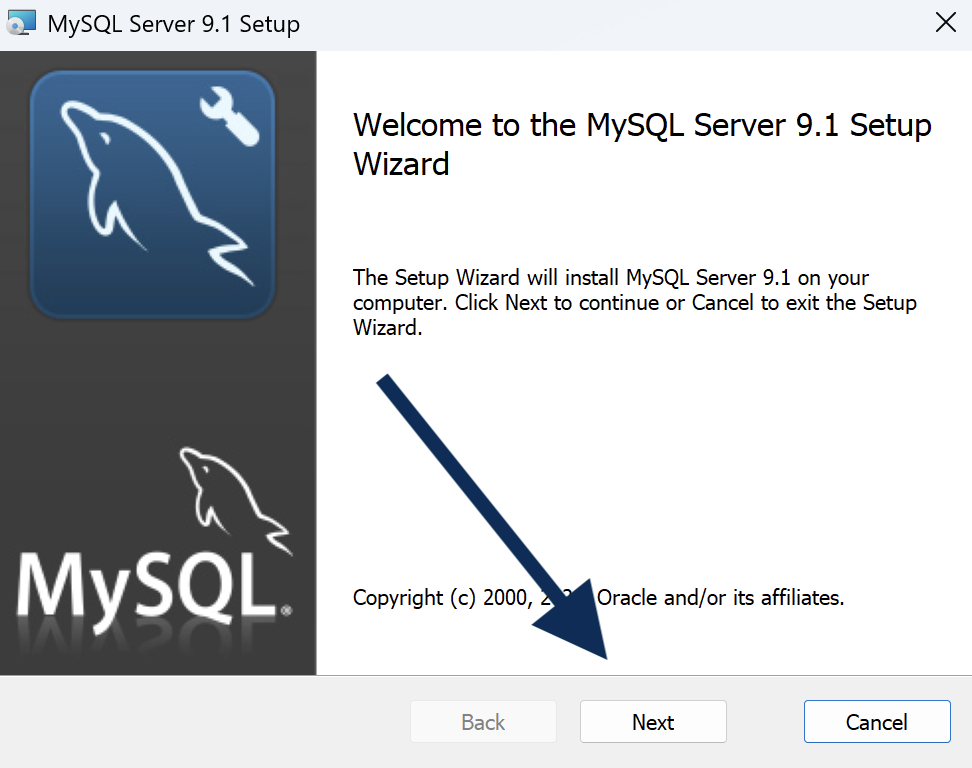Click the 'MySQL Server 9.1 Setup' window title
The height and width of the screenshot is (768, 972).
point(174,24)
